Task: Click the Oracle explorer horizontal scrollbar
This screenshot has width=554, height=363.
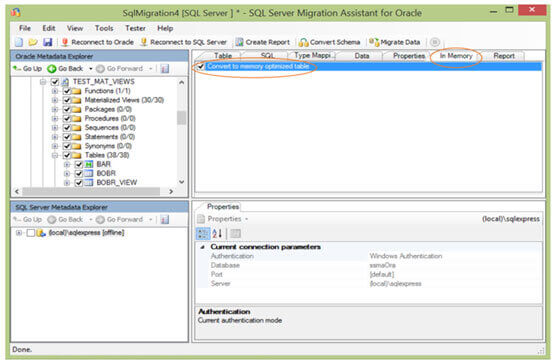Action: point(91,192)
